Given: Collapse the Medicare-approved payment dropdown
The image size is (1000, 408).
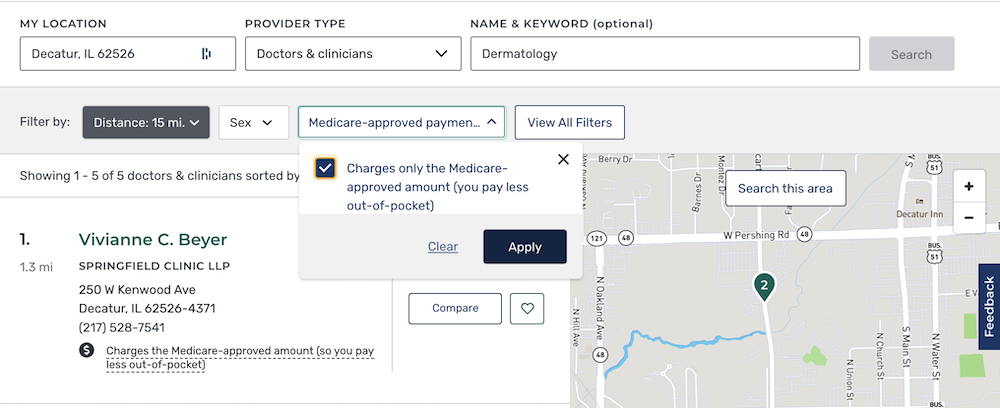Looking at the screenshot, I should pyautogui.click(x=402, y=122).
